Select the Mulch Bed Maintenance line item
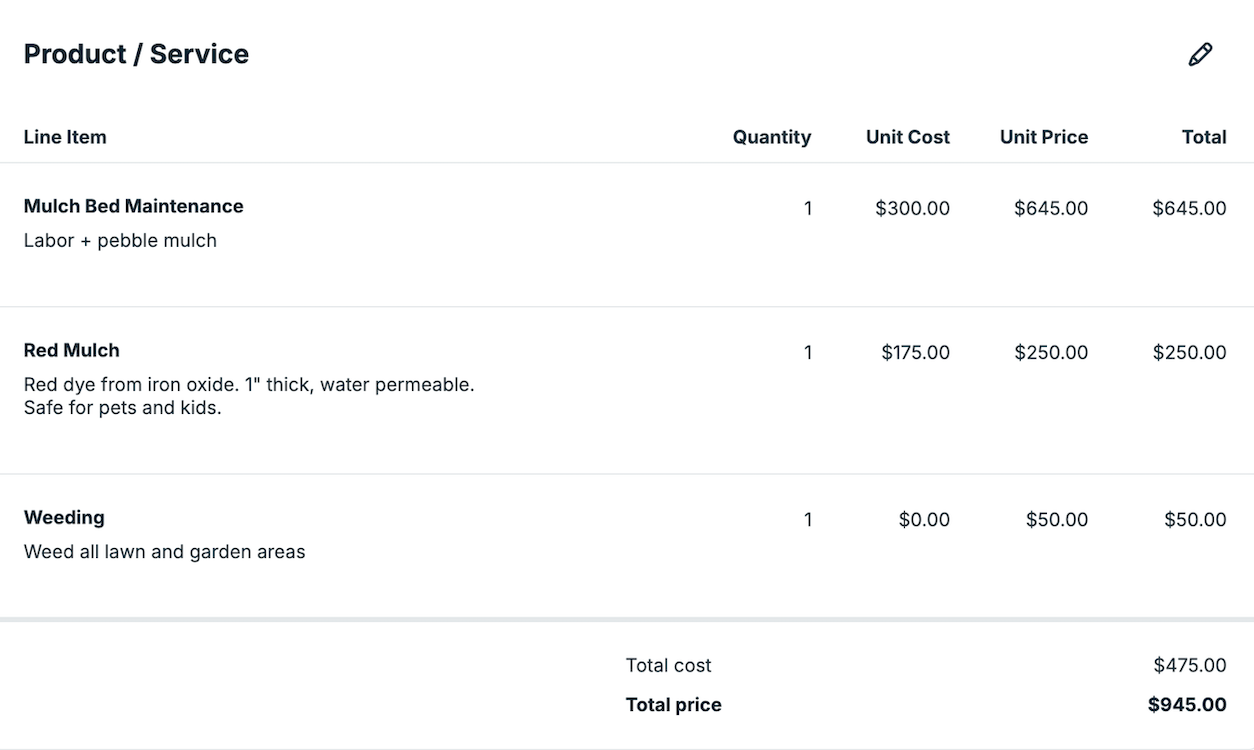Screen dimensions: 1254x750 [133, 206]
